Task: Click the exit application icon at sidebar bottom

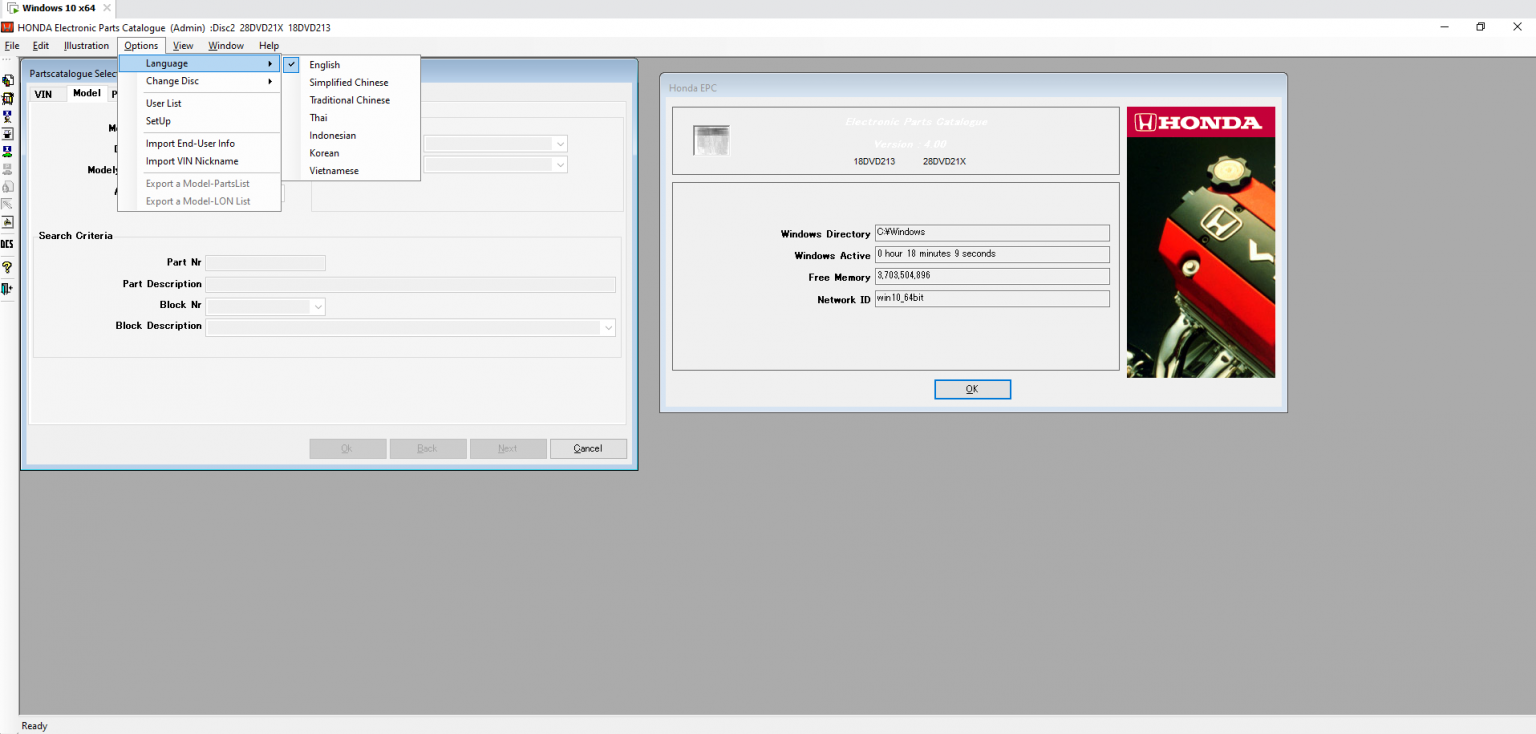Action: (x=8, y=289)
